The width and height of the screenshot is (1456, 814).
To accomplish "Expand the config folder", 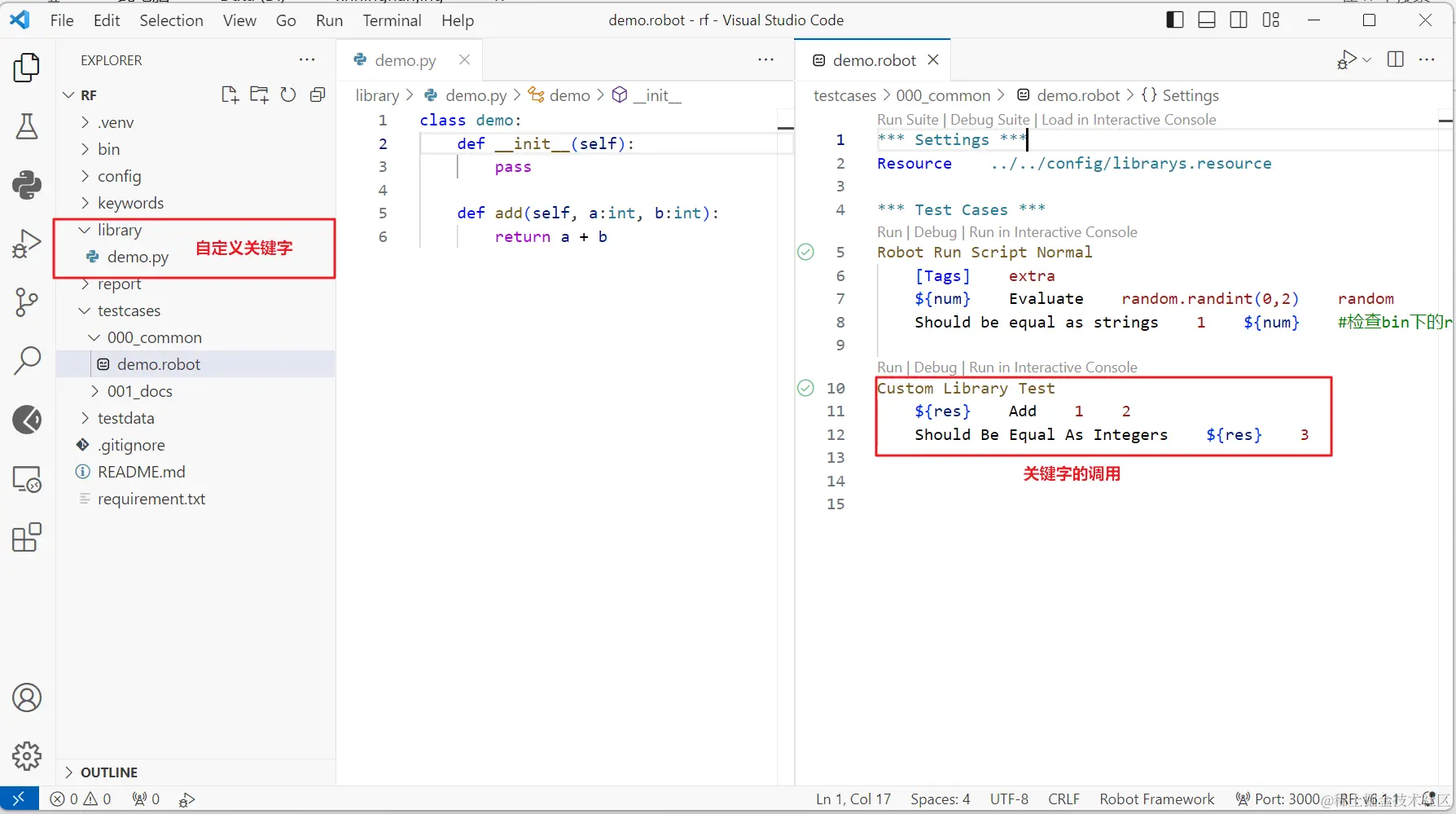I will (86, 176).
